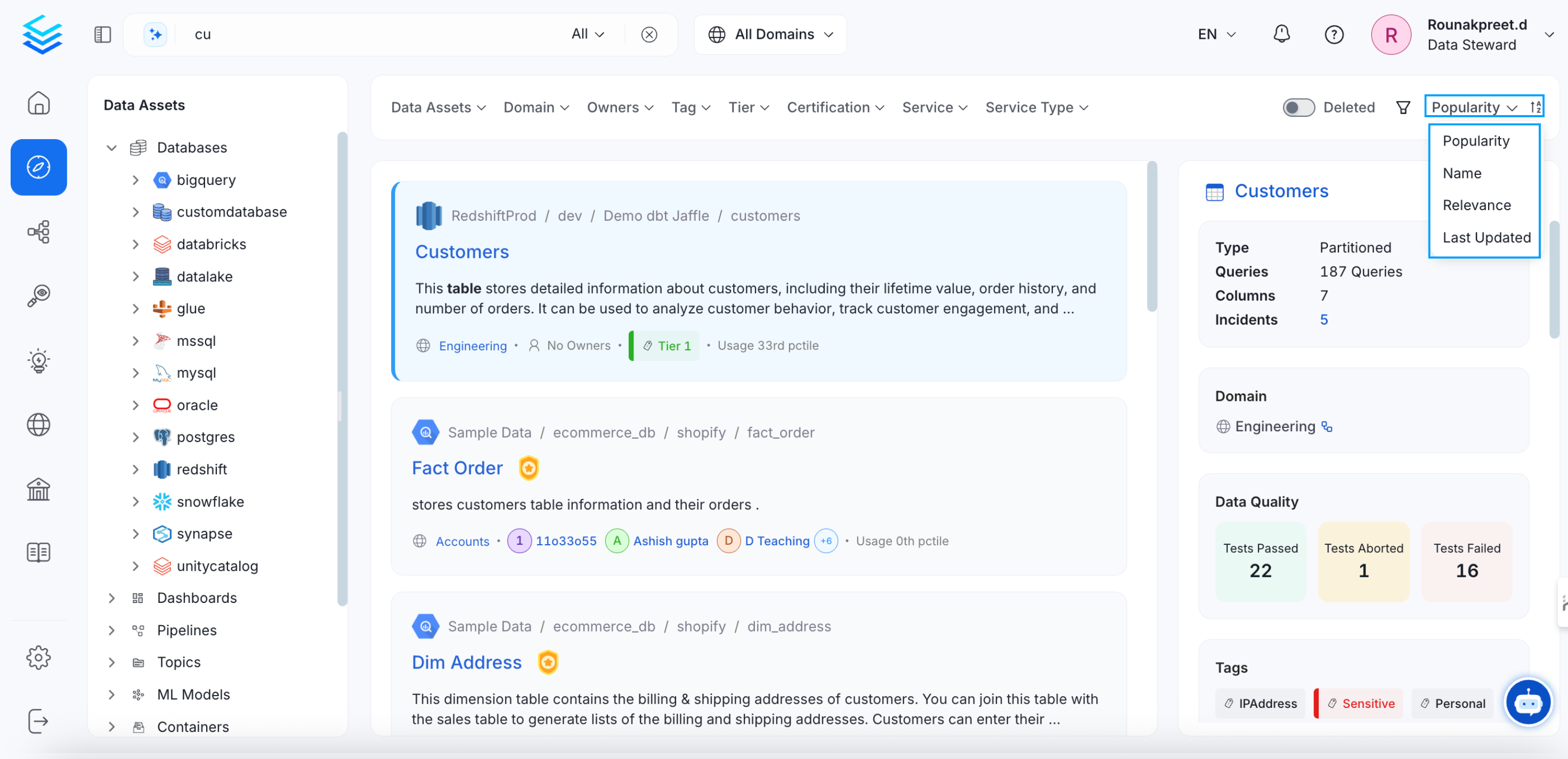
Task: Select Last Updated sort option
Action: (x=1486, y=238)
